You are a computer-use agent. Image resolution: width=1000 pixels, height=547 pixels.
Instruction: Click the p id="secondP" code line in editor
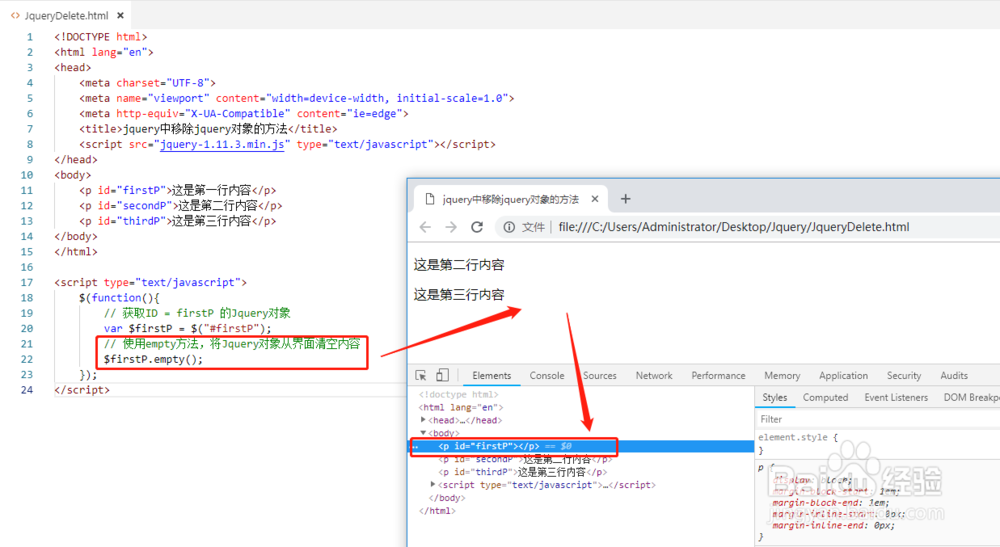180,205
